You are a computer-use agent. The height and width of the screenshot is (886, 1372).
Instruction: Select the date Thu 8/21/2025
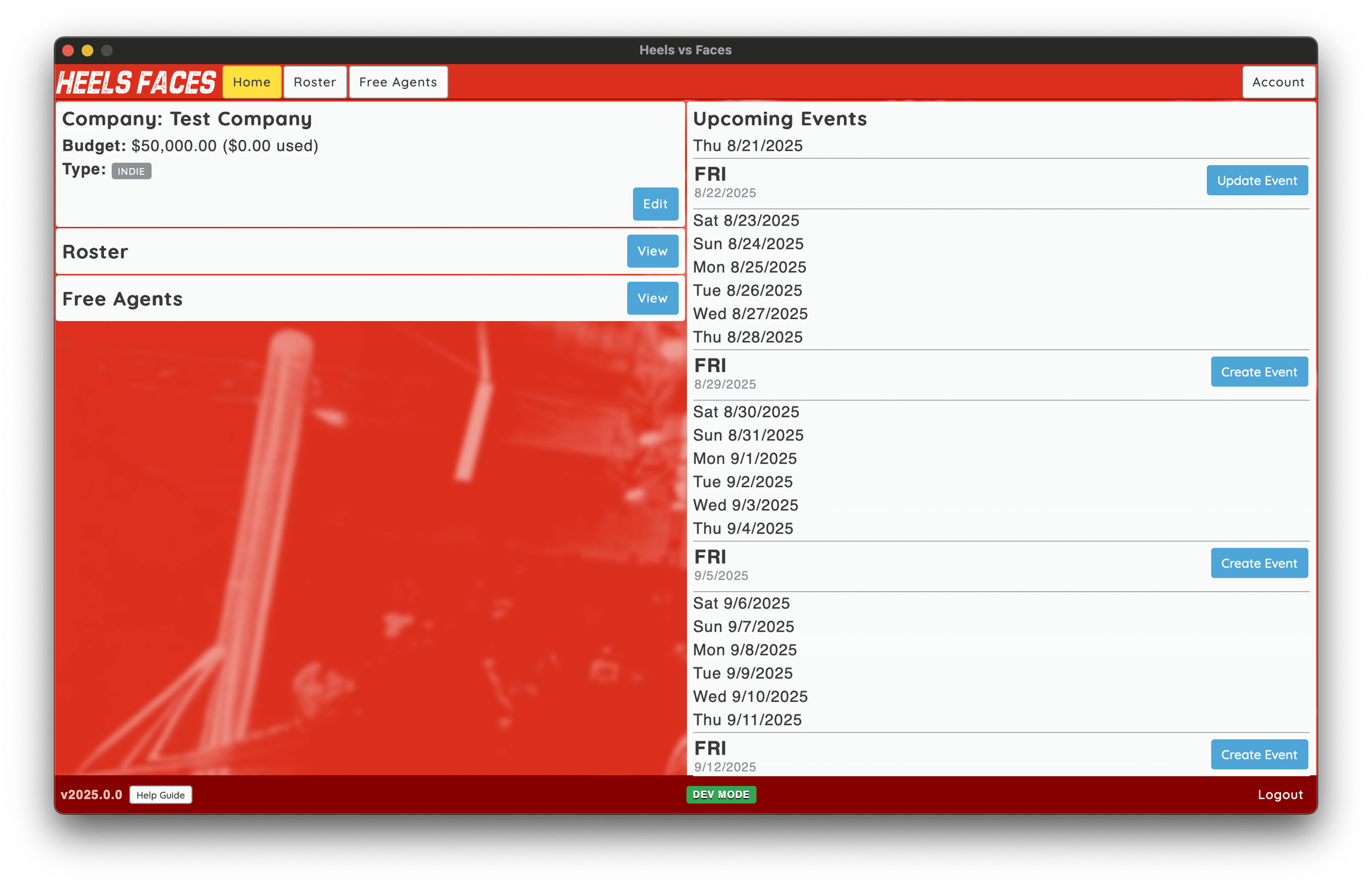coord(748,146)
